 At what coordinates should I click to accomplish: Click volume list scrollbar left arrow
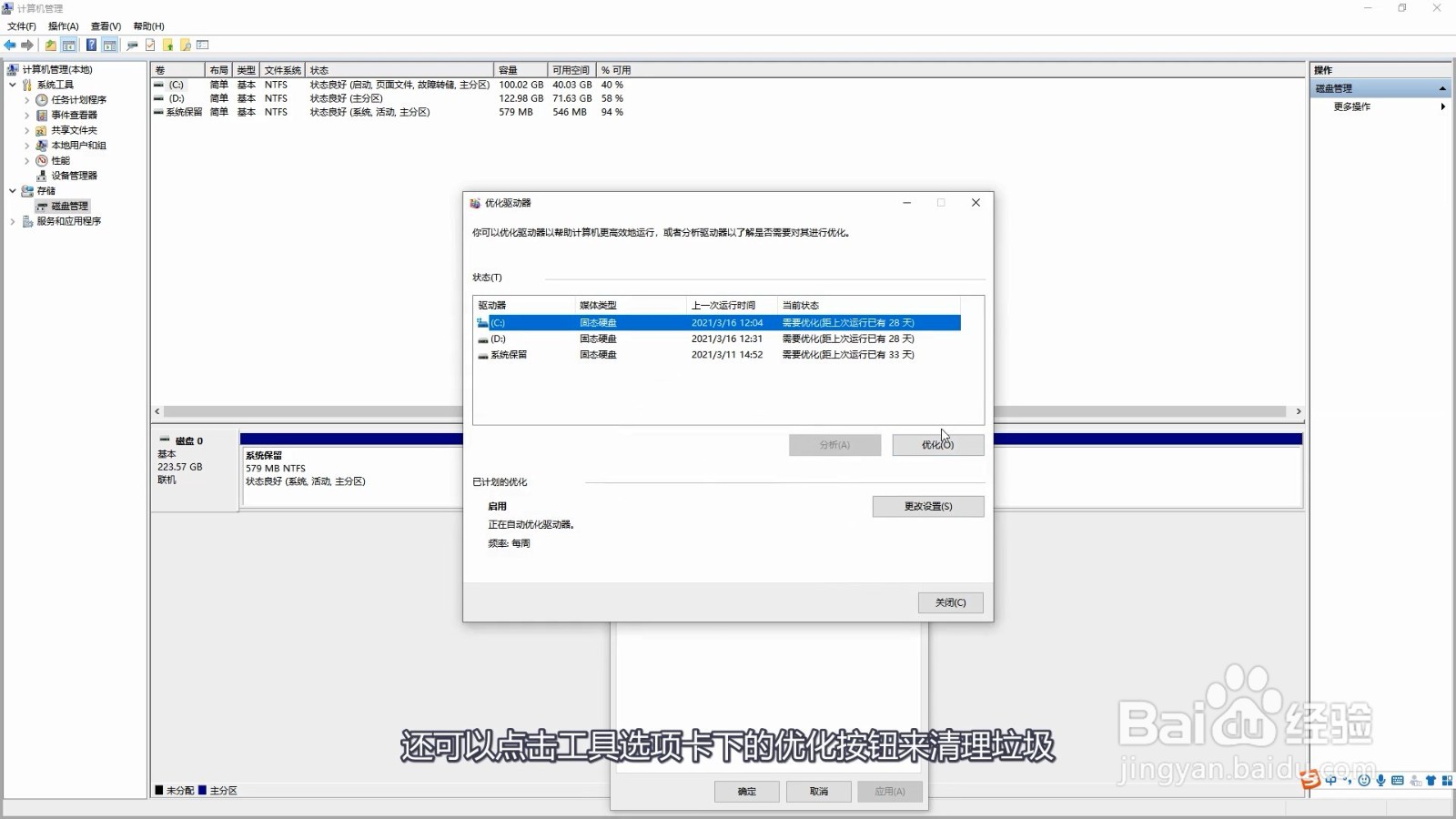[x=157, y=411]
